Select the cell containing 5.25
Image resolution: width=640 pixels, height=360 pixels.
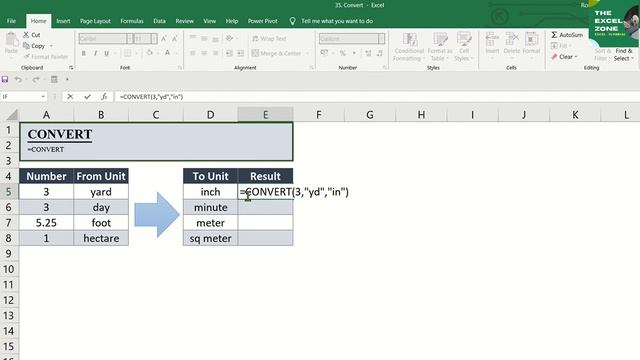pos(47,223)
